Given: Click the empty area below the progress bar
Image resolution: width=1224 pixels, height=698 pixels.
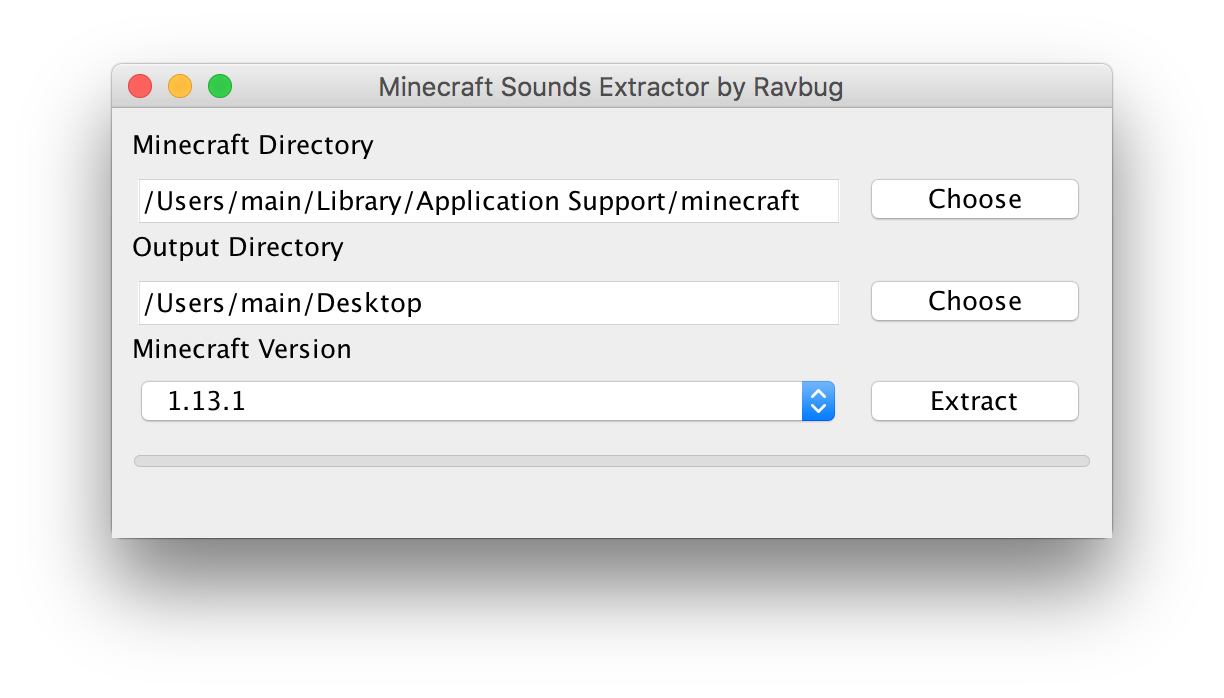Looking at the screenshot, I should click(x=611, y=505).
